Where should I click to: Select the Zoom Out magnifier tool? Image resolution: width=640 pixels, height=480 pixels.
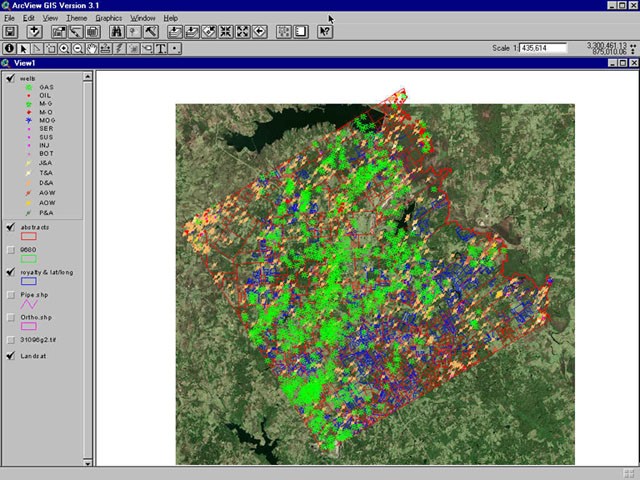(x=78, y=47)
